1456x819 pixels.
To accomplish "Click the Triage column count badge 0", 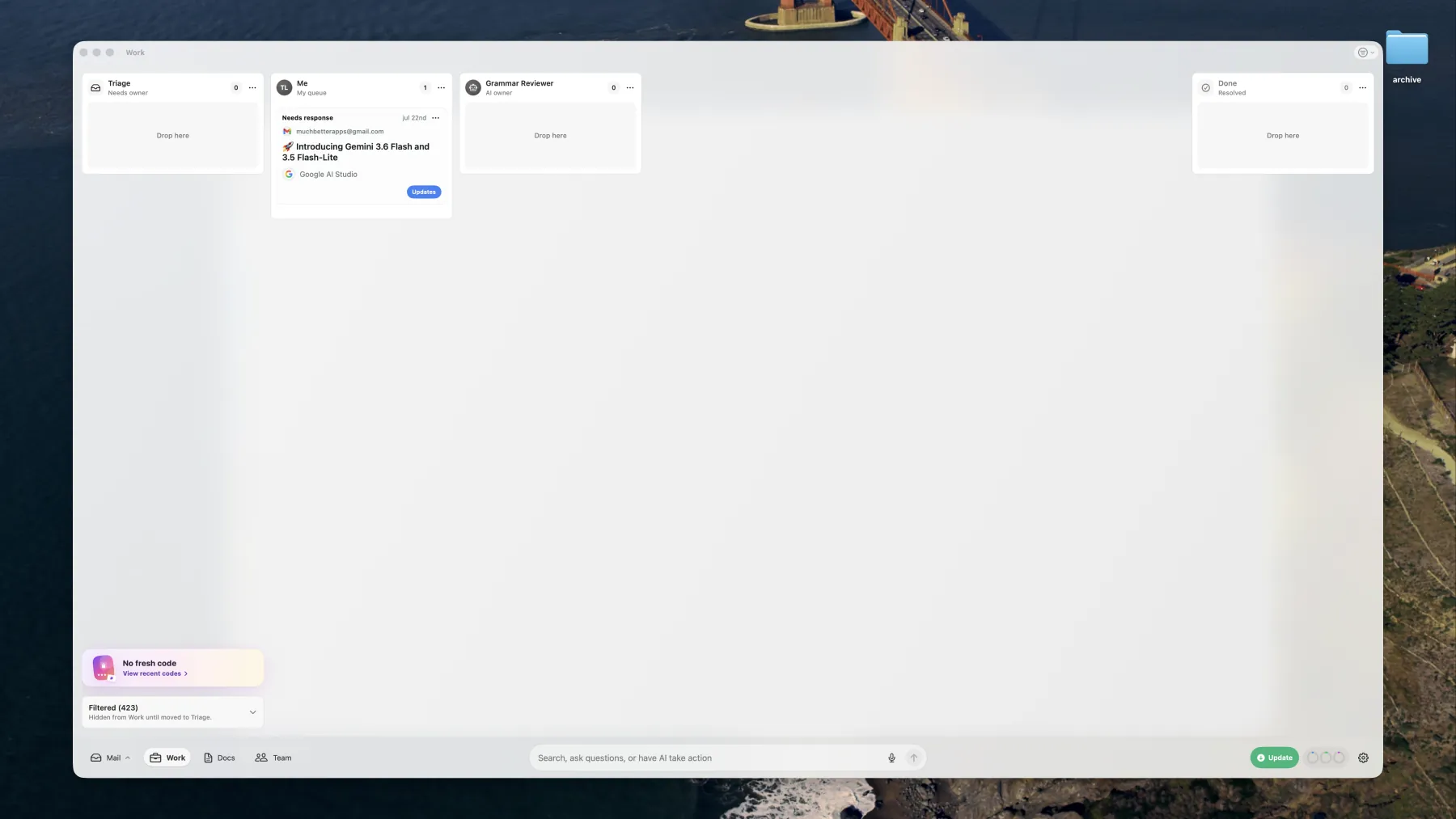I will click(236, 88).
